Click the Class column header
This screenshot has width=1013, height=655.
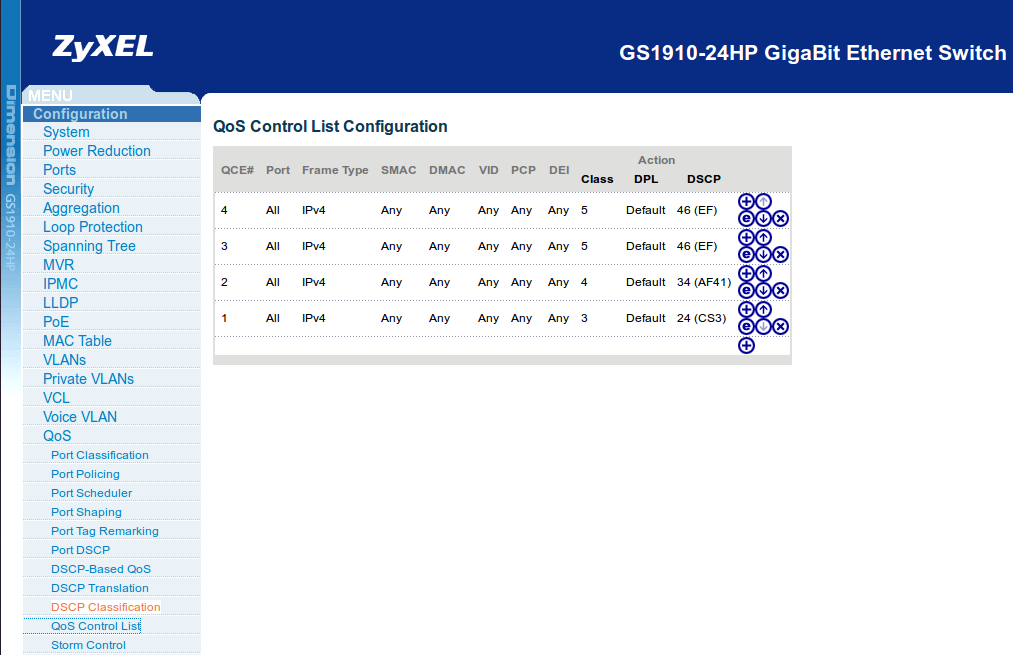597,180
